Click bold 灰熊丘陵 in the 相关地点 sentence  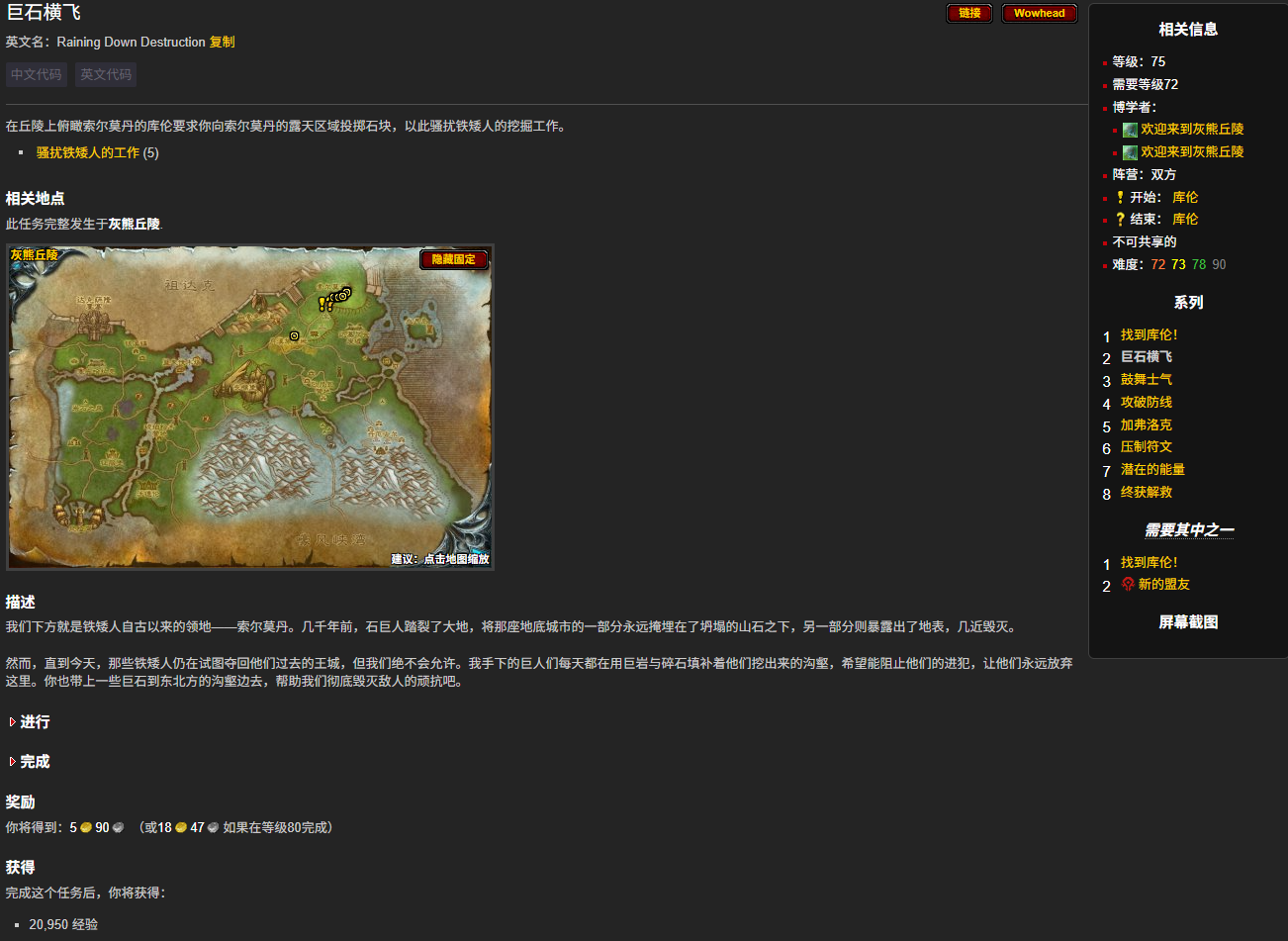coord(135,224)
